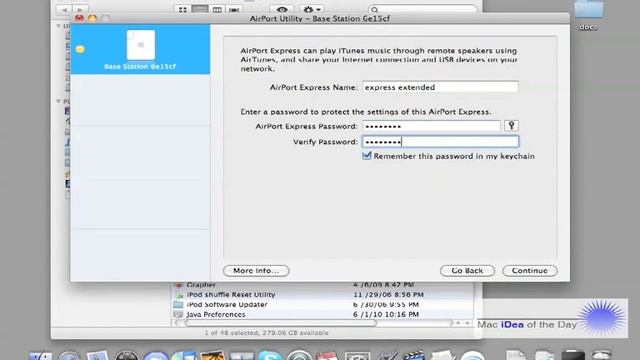Viewport: 640px width, 360px height.
Task: Click the Finder search field
Action: 422,9
